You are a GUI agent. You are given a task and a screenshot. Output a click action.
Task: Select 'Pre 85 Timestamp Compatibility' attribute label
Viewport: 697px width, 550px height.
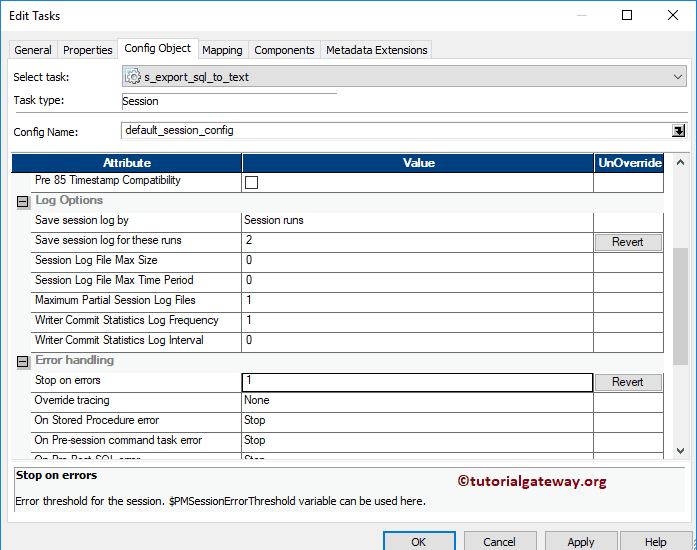108,180
